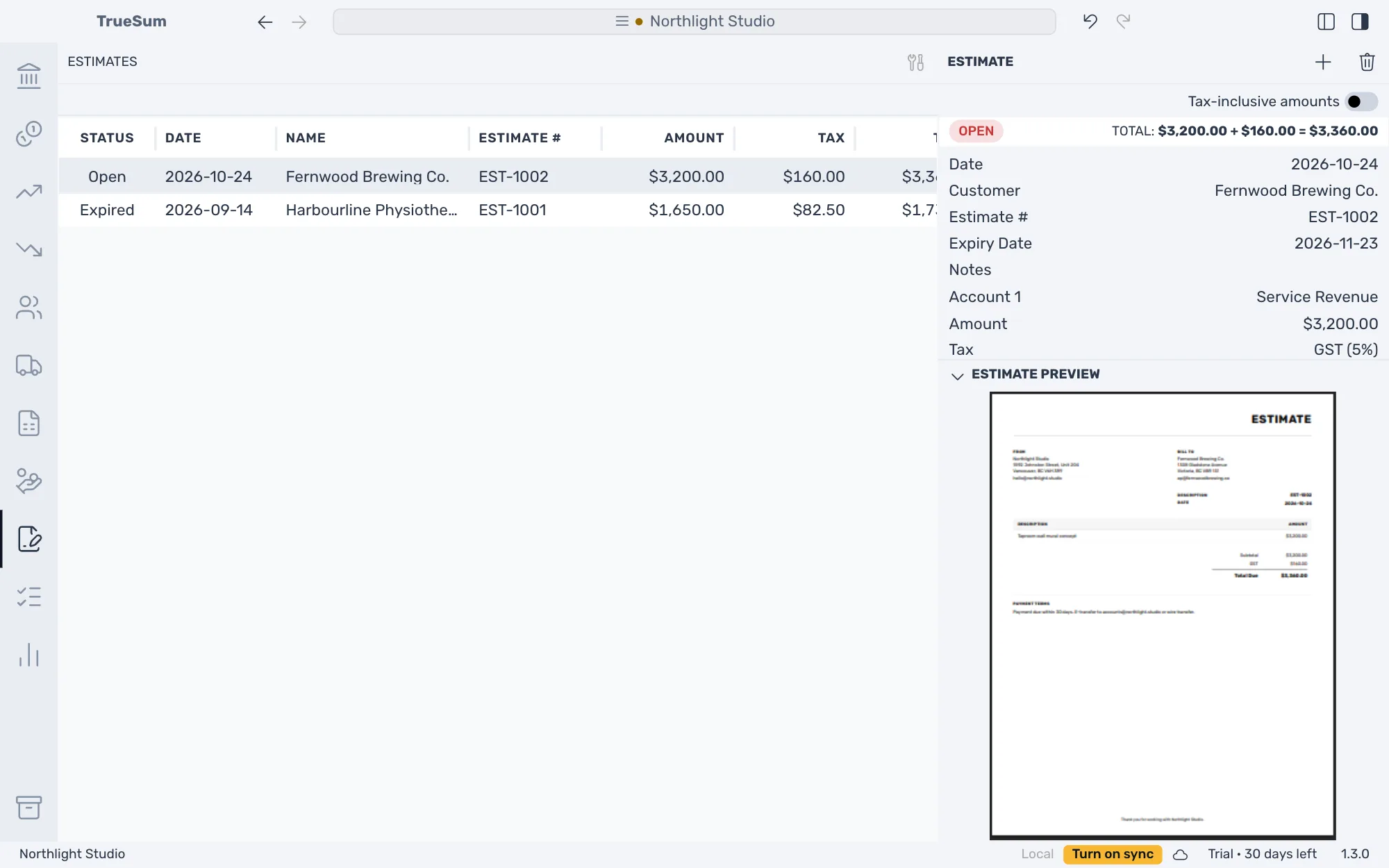Click the cloud sync status icon
The width and height of the screenshot is (1389, 868).
1180,854
